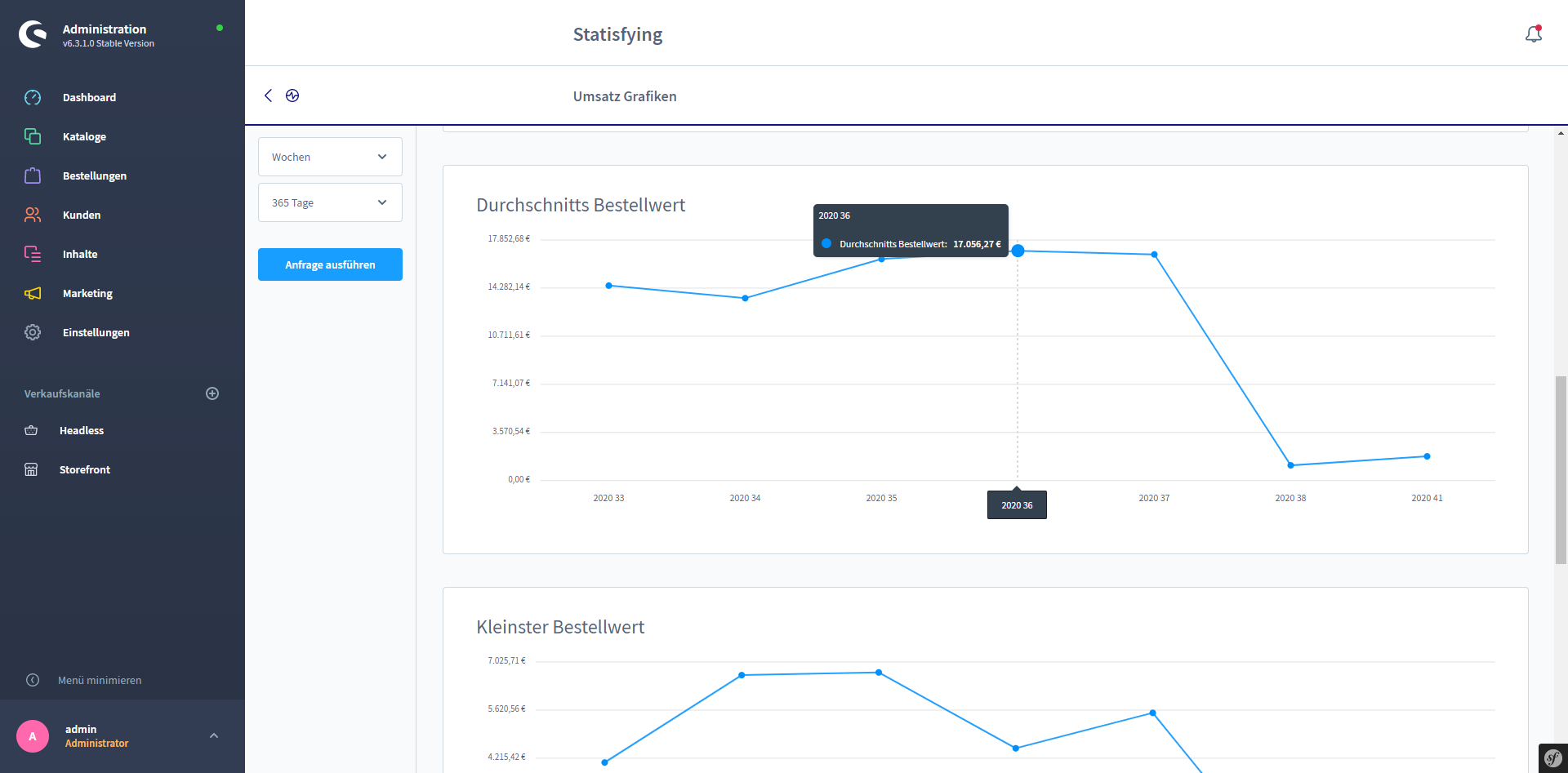The height and width of the screenshot is (773, 1568).
Task: Click the 17.852,68 € axis value
Action: coord(509,238)
